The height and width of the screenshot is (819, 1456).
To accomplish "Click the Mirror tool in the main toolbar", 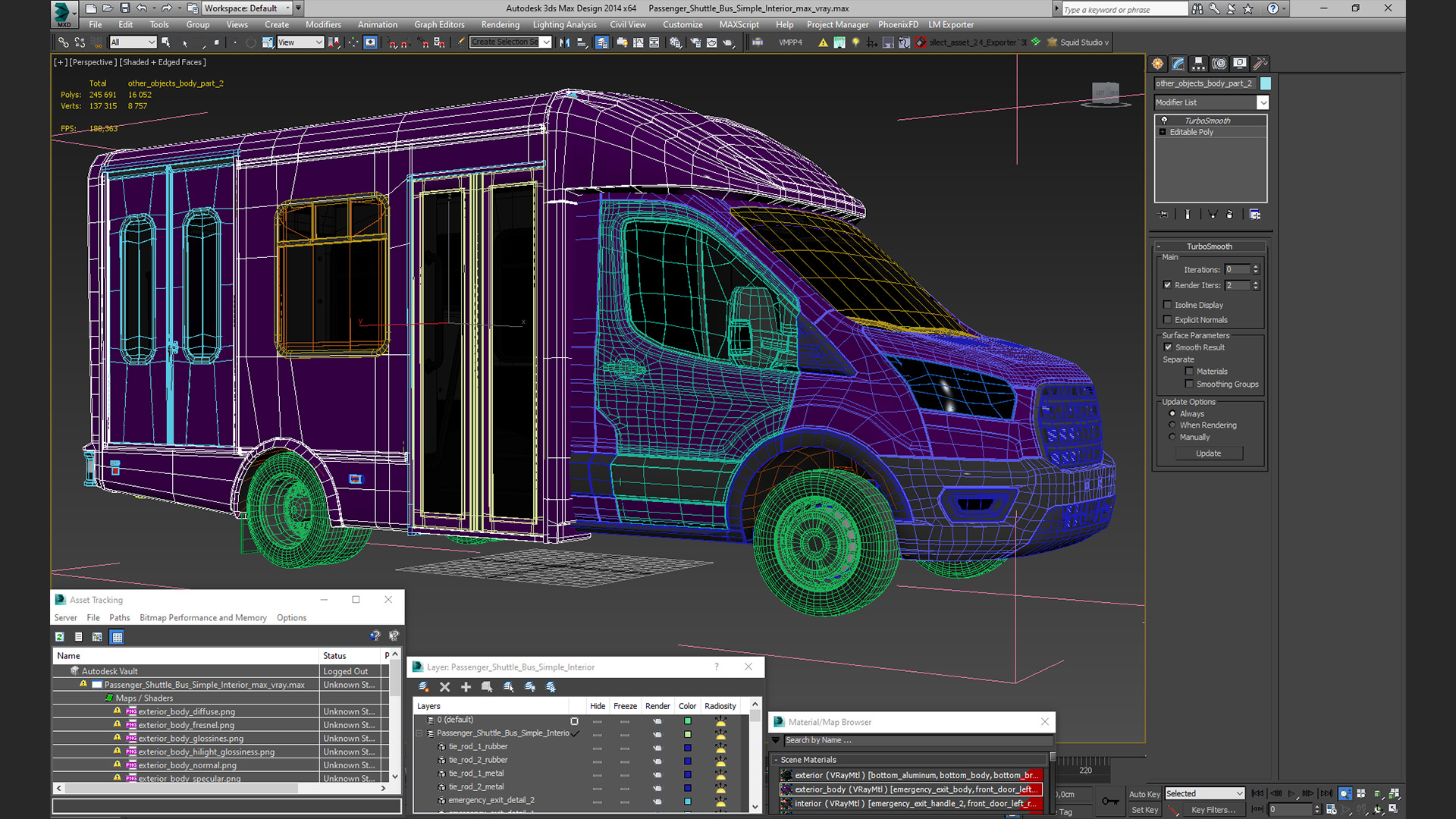I will coord(564,42).
